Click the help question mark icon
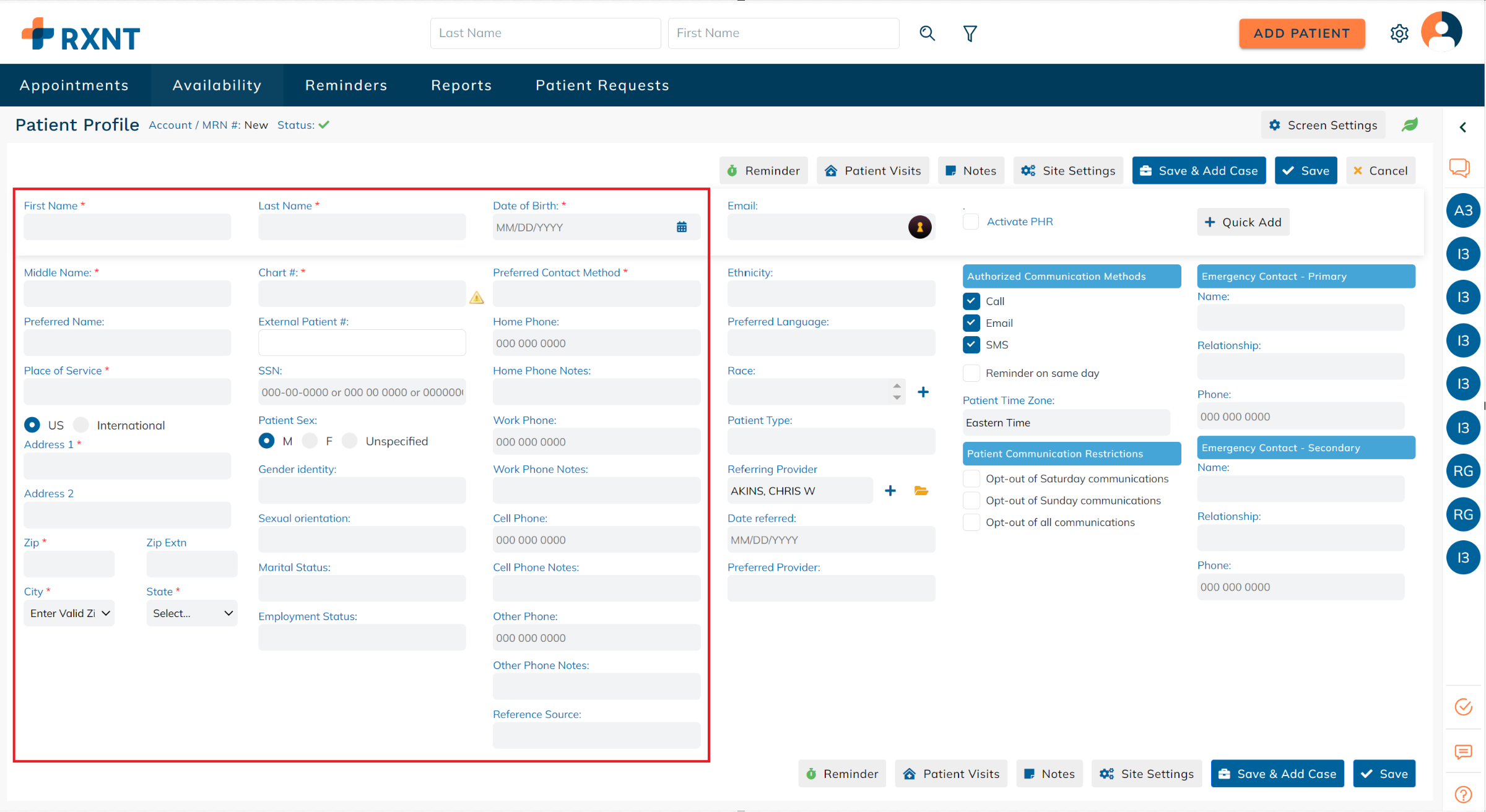This screenshot has height=812, width=1486. [x=1464, y=794]
